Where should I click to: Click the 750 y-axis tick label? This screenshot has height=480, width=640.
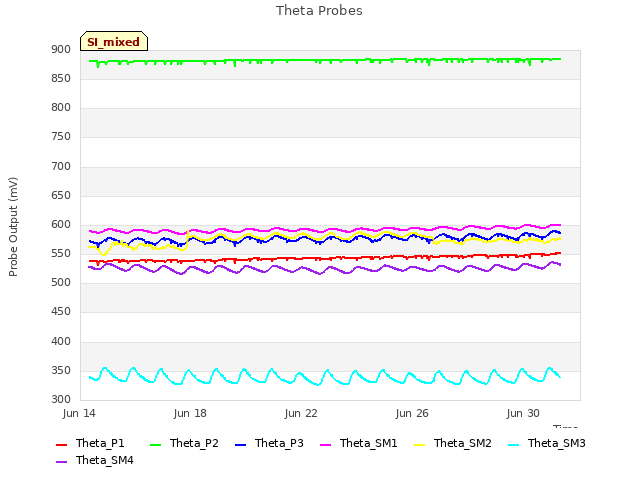(x=61, y=136)
